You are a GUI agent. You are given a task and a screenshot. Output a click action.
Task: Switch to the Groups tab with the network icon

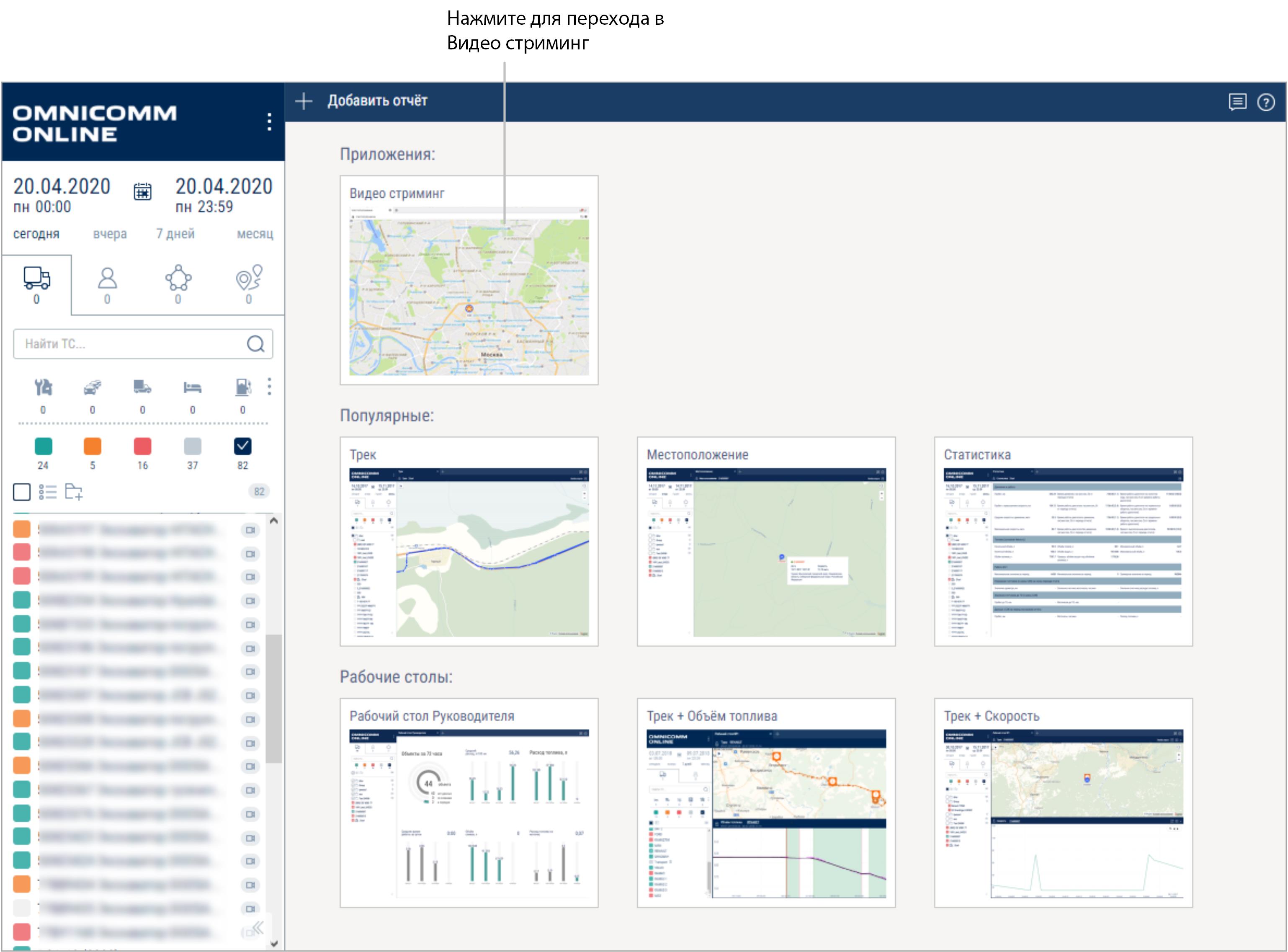178,285
